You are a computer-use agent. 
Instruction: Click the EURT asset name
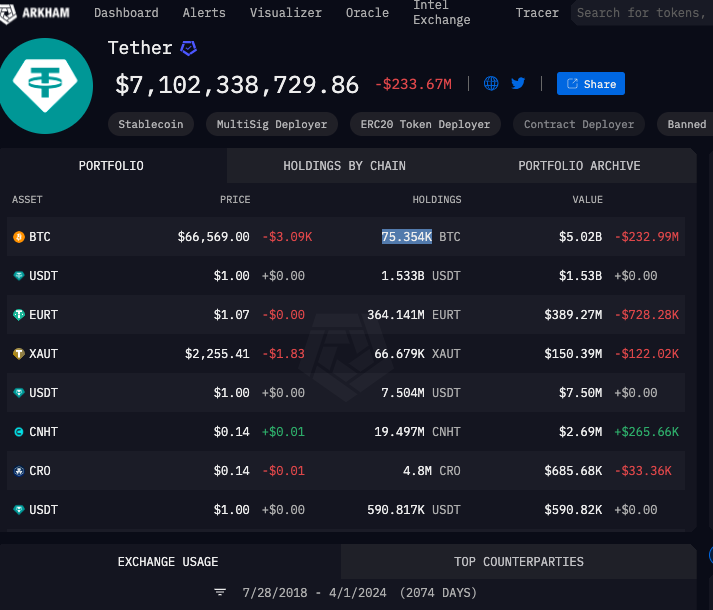point(43,315)
